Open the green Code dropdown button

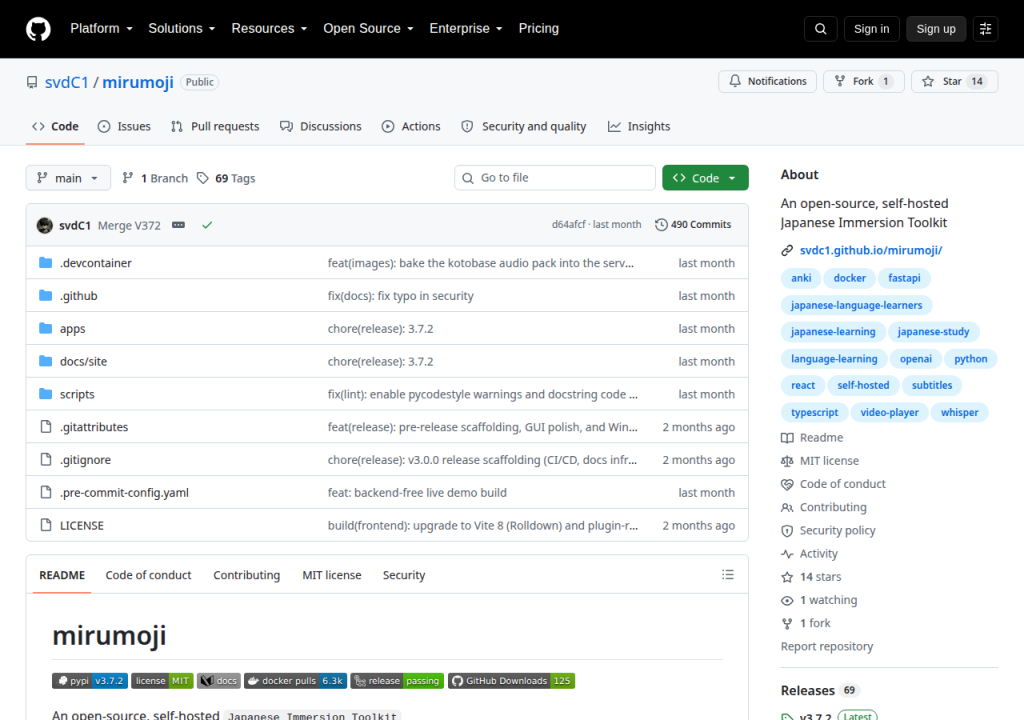coord(705,178)
